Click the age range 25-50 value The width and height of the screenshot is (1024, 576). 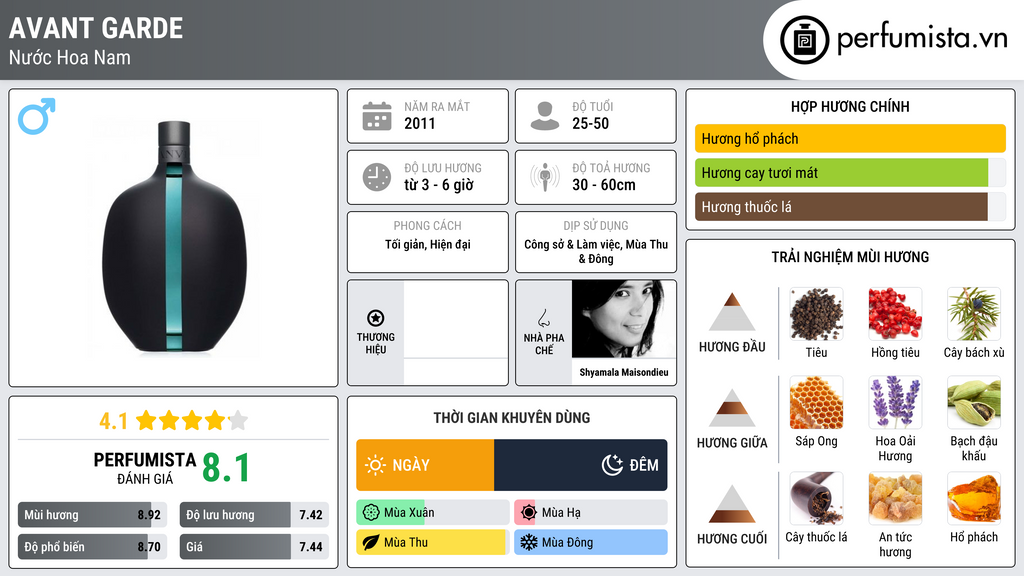pos(590,123)
